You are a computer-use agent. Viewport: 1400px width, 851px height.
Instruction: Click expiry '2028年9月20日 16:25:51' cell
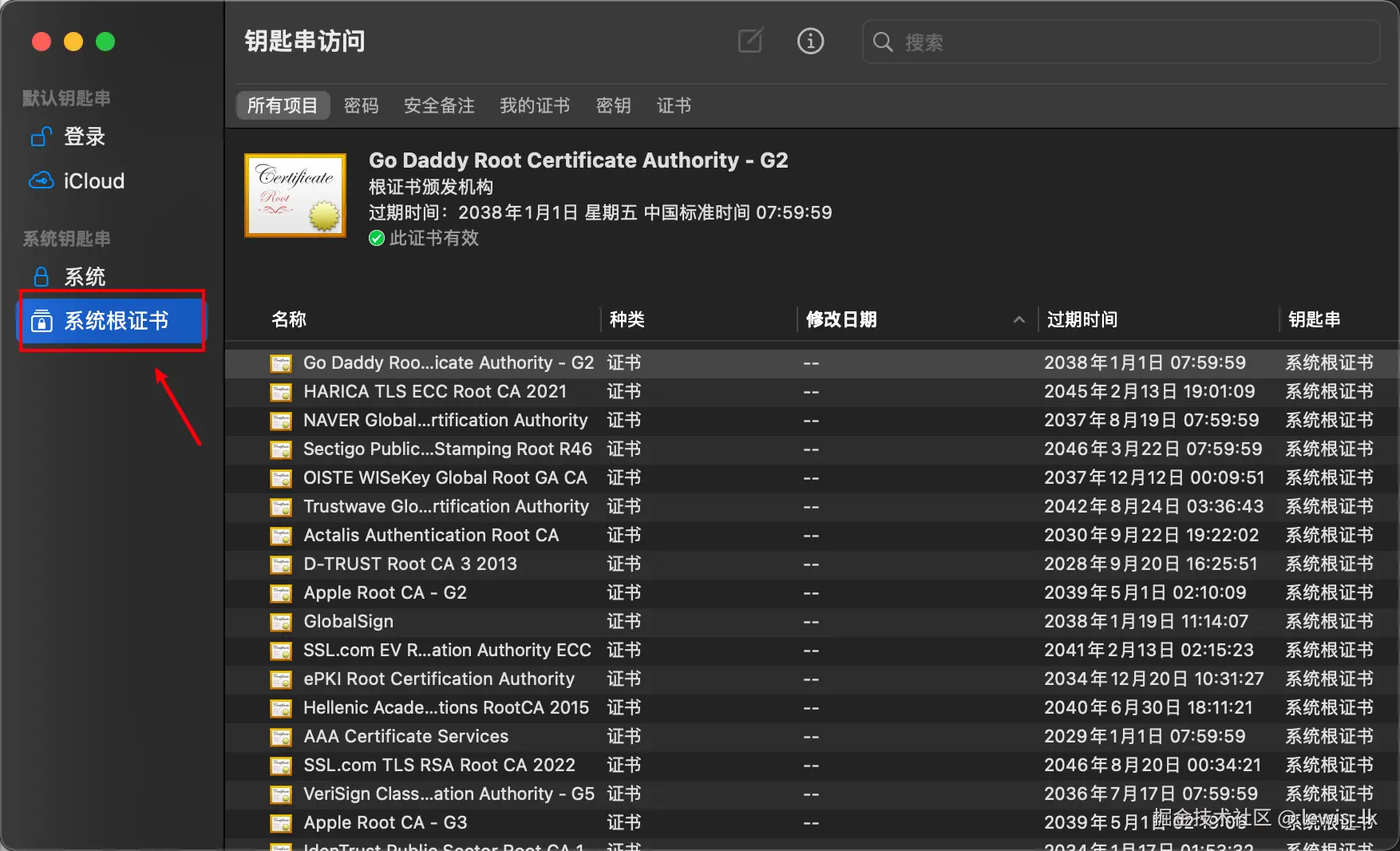coord(1151,564)
